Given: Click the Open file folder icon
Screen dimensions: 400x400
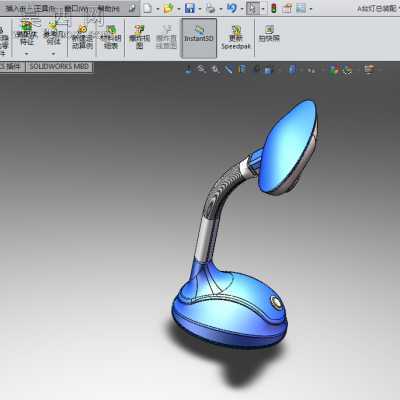Looking at the screenshot, I should [168, 8].
